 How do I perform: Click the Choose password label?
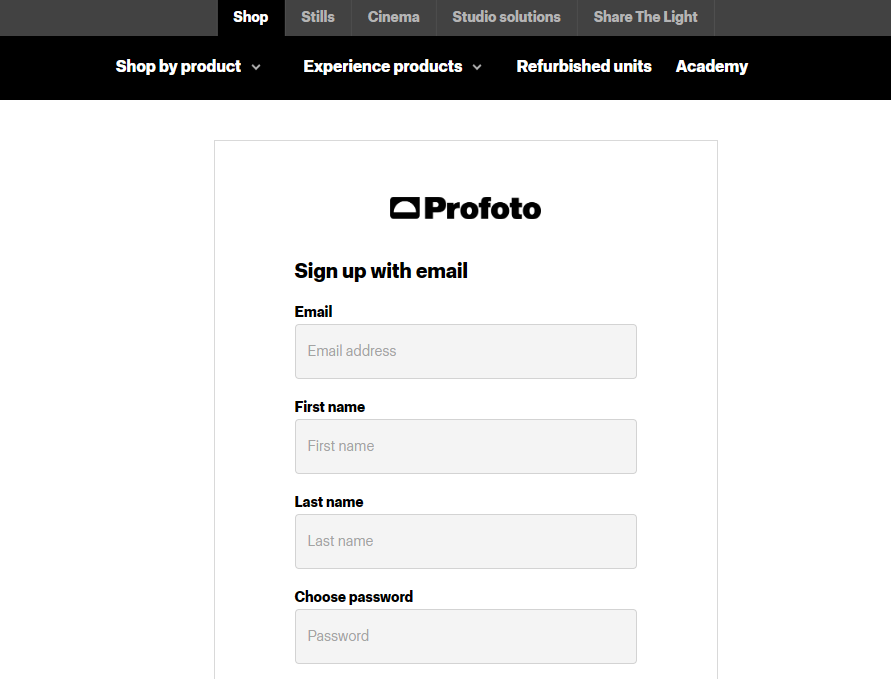tap(354, 597)
